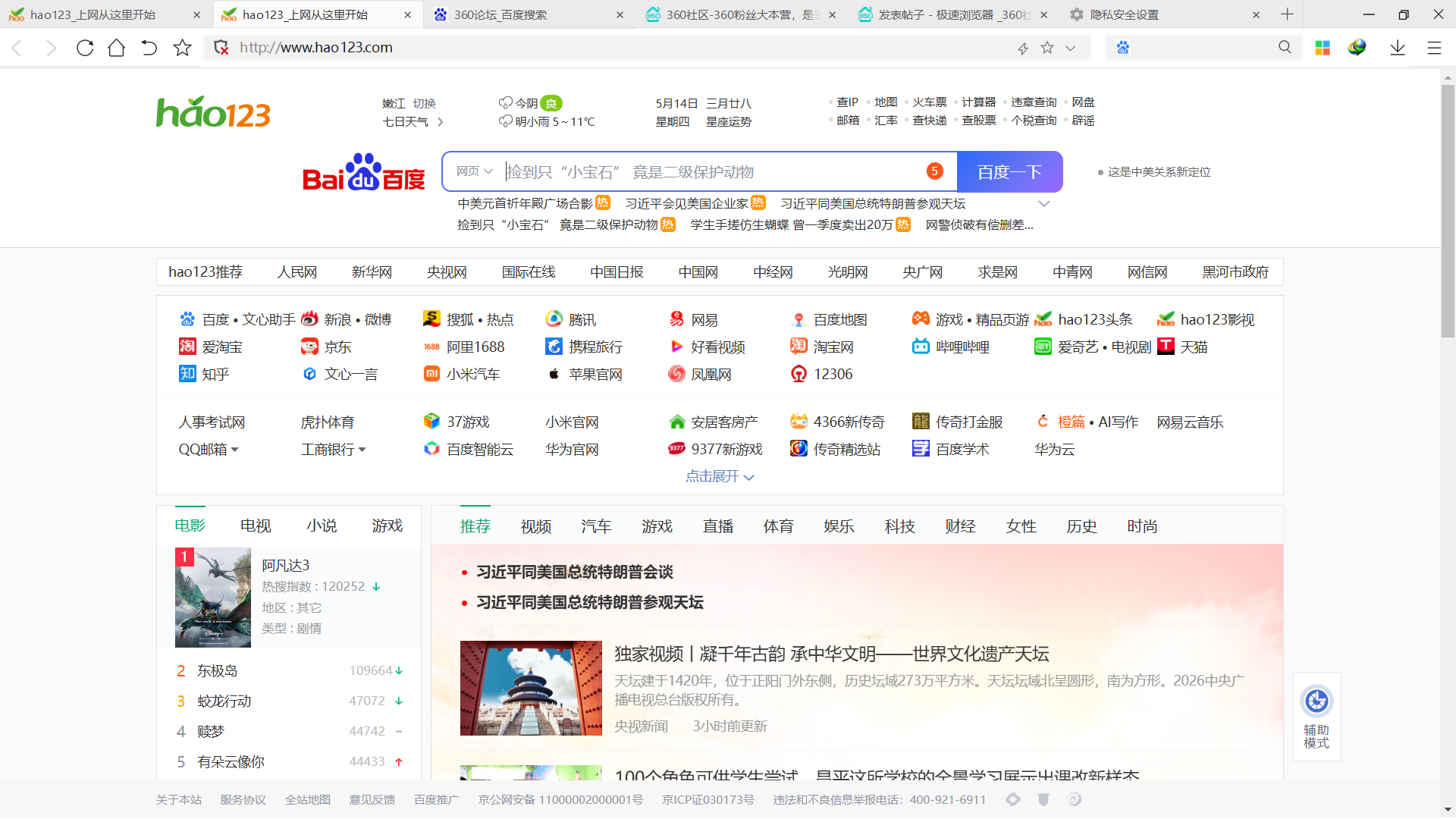Image resolution: width=1456 pixels, height=819 pixels.
Task: Open 天坛 video thumbnail image
Action: tap(531, 689)
